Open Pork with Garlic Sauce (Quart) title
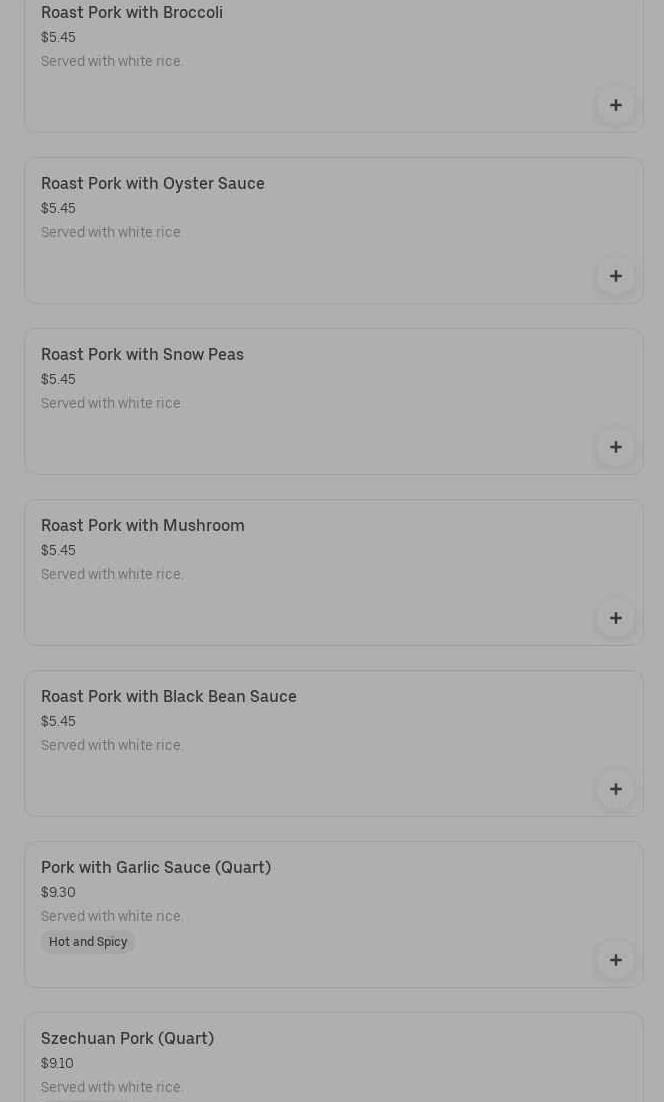Viewport: 664px width, 1102px height. [x=156, y=868]
